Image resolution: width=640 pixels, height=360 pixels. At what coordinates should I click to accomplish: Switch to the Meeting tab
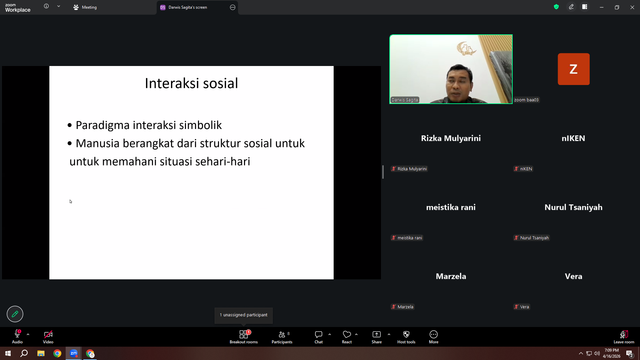(x=85, y=7)
